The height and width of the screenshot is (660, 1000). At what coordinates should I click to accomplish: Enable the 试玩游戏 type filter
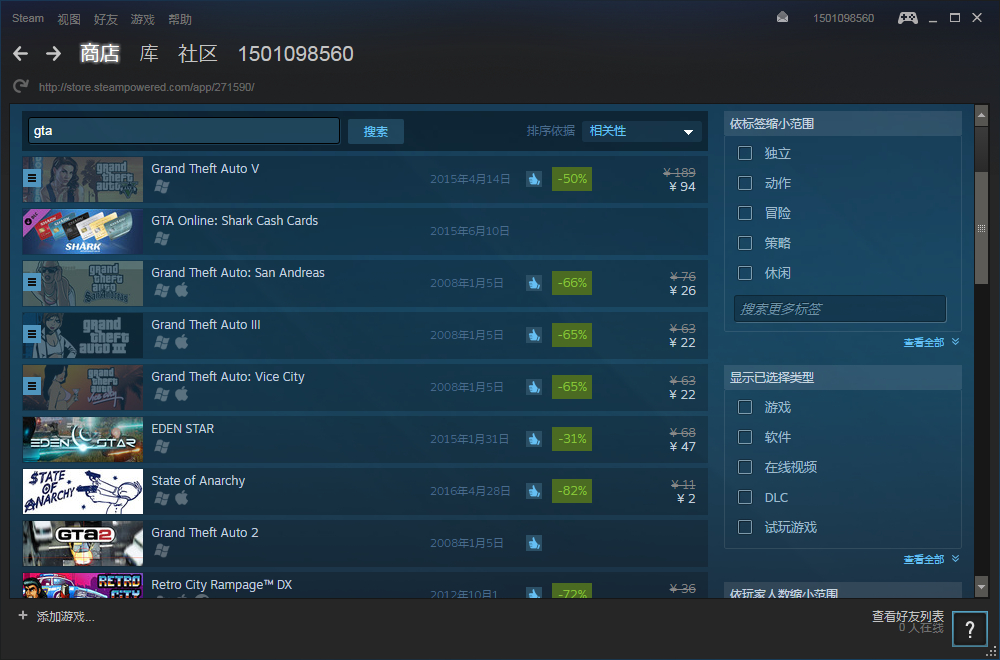[x=745, y=527]
